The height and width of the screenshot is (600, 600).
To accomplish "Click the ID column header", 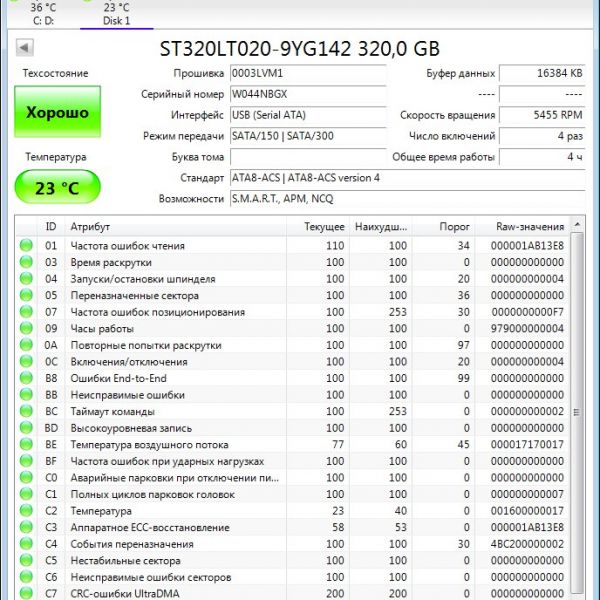I will tap(51, 227).
